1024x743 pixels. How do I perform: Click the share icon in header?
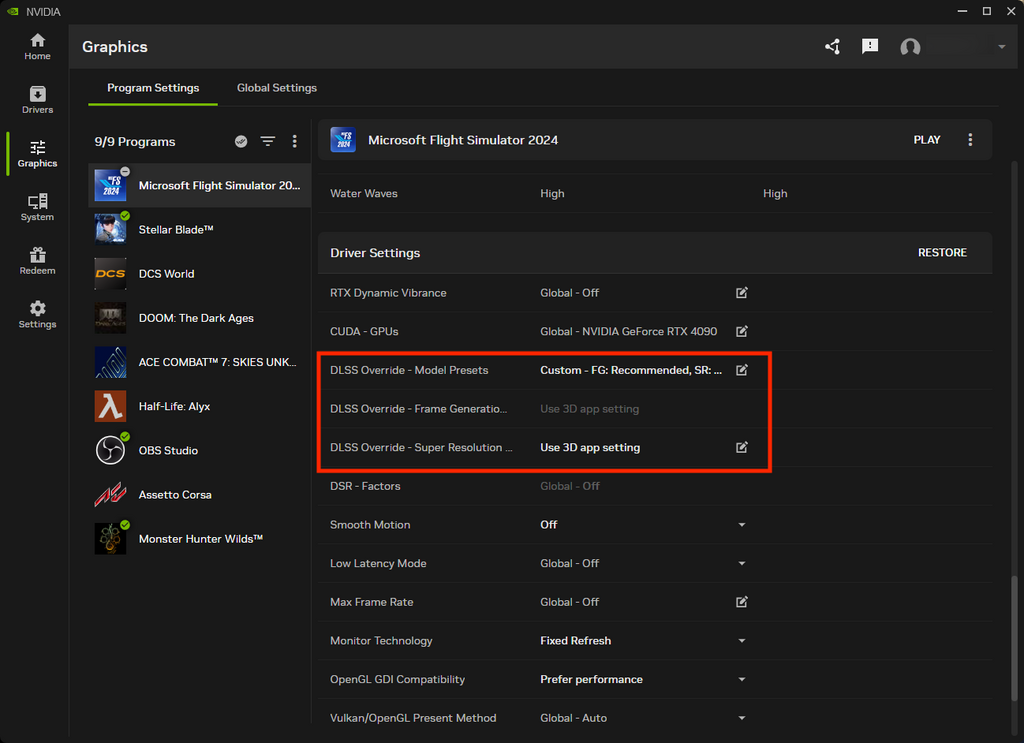tap(832, 47)
